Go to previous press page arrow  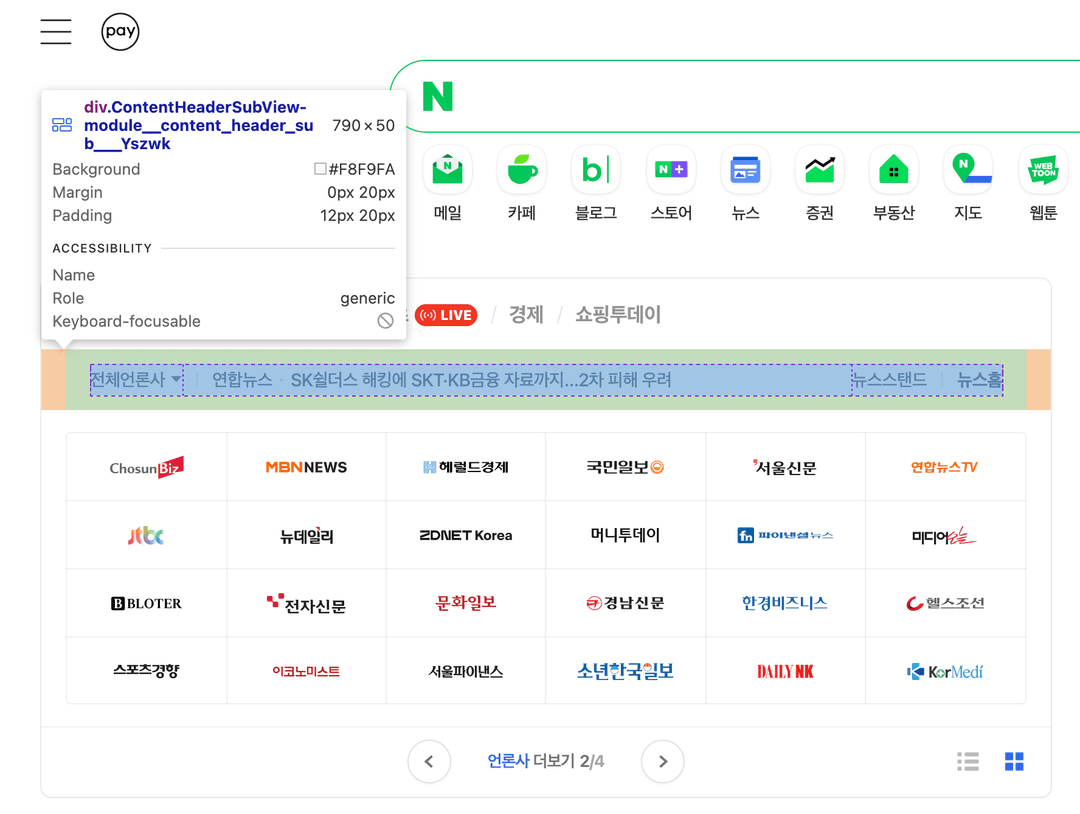pos(429,762)
